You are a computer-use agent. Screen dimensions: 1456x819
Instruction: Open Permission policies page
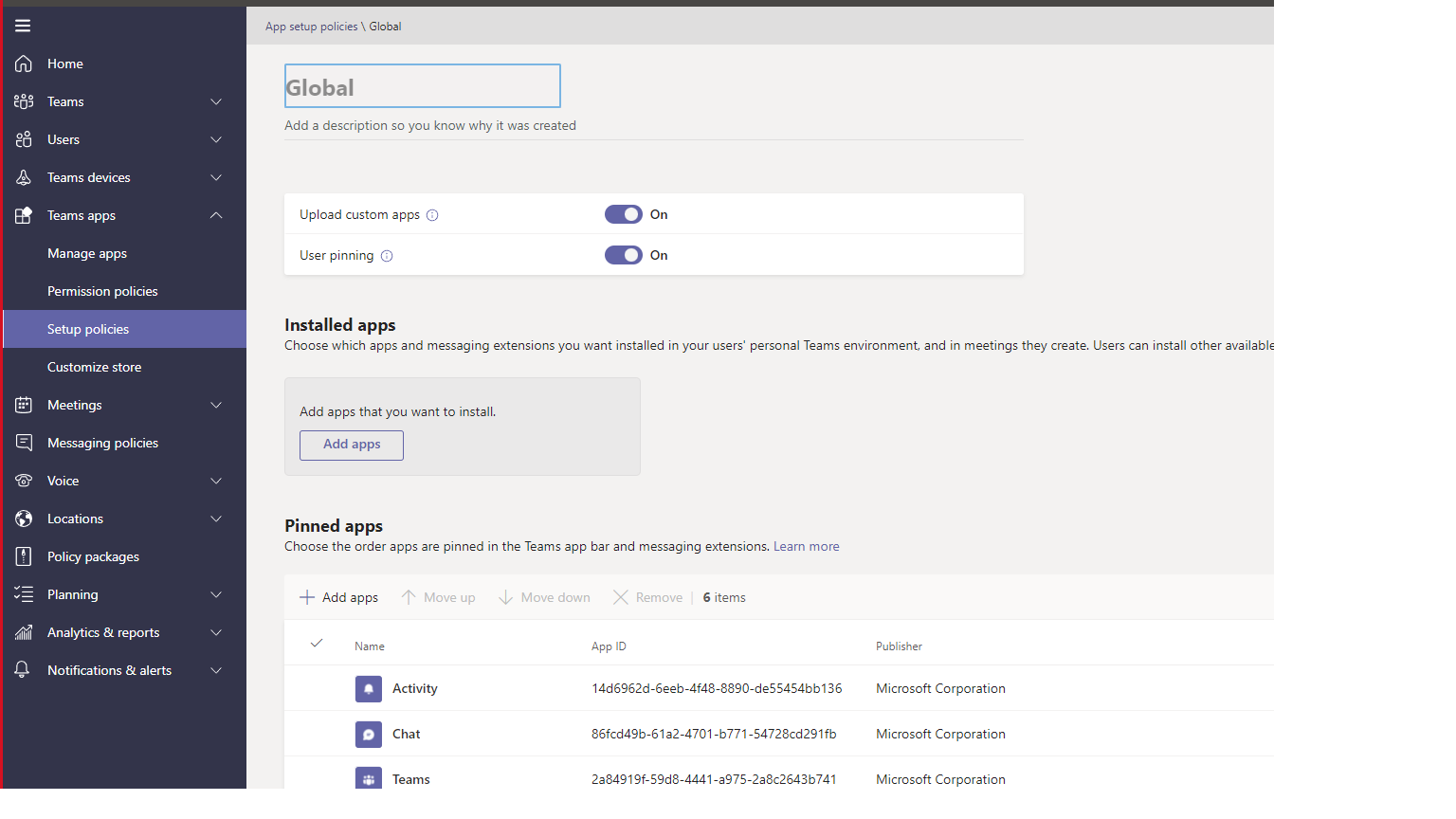(x=102, y=291)
